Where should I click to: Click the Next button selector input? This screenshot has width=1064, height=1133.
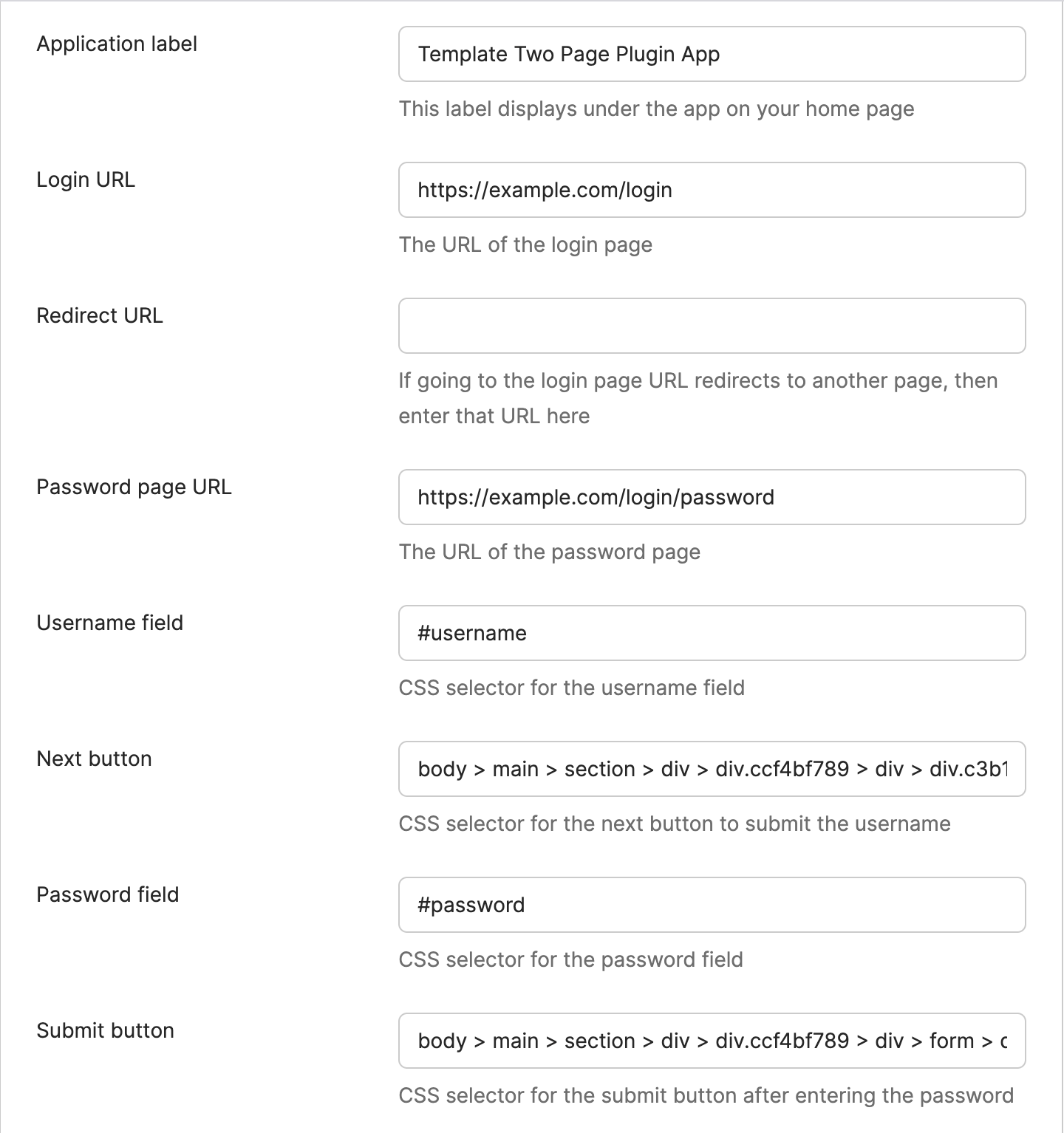pyautogui.click(x=712, y=769)
